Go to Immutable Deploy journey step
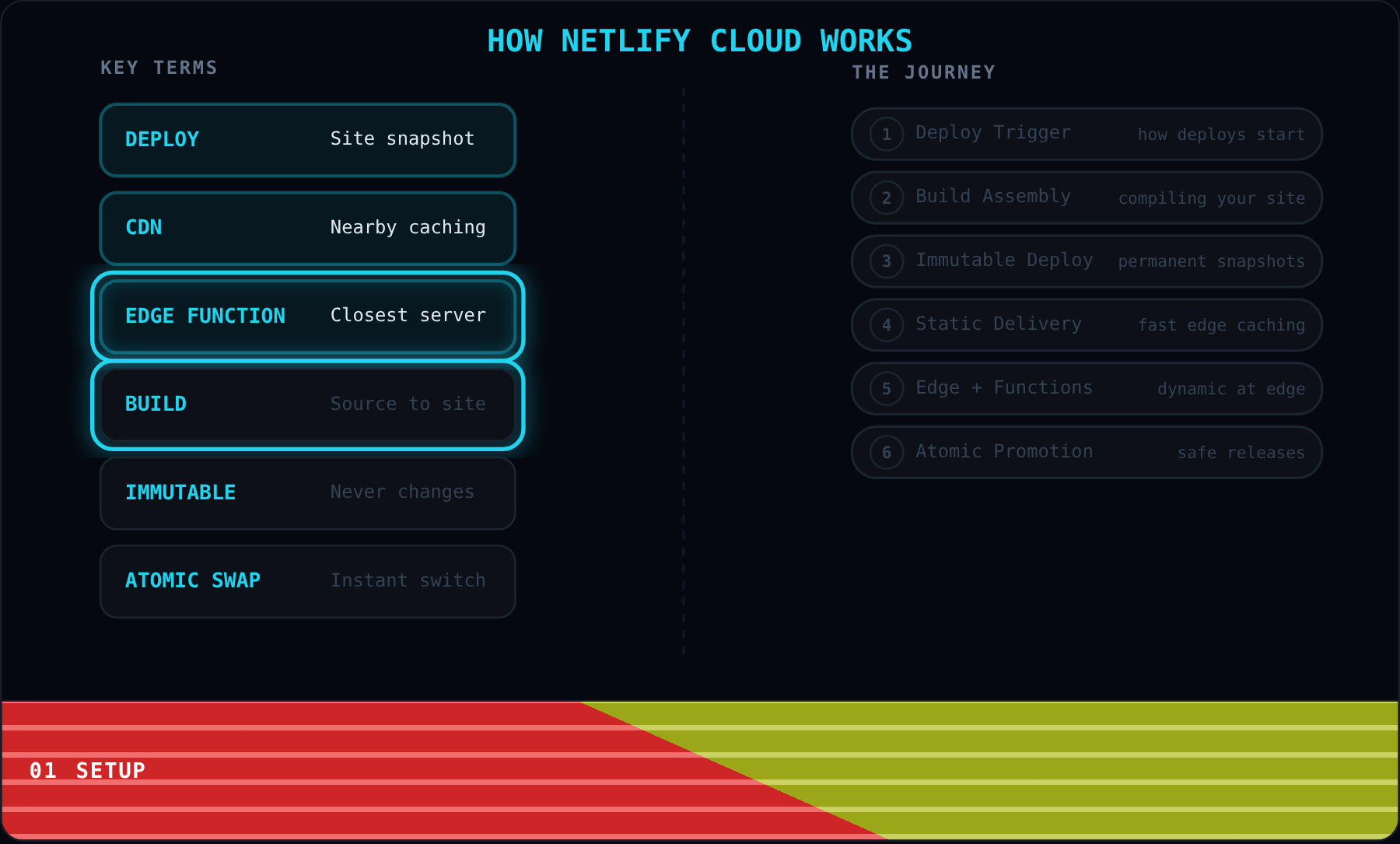 (1087, 261)
